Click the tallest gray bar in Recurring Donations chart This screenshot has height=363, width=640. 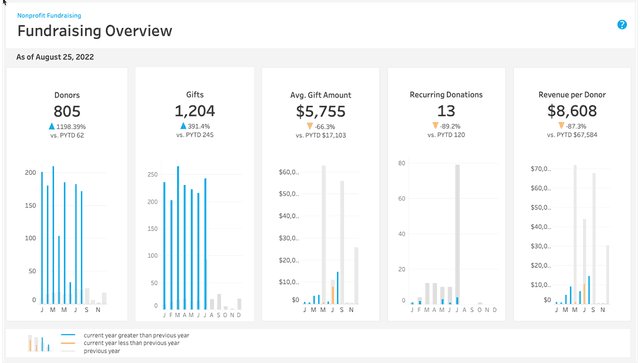[x=458, y=234]
